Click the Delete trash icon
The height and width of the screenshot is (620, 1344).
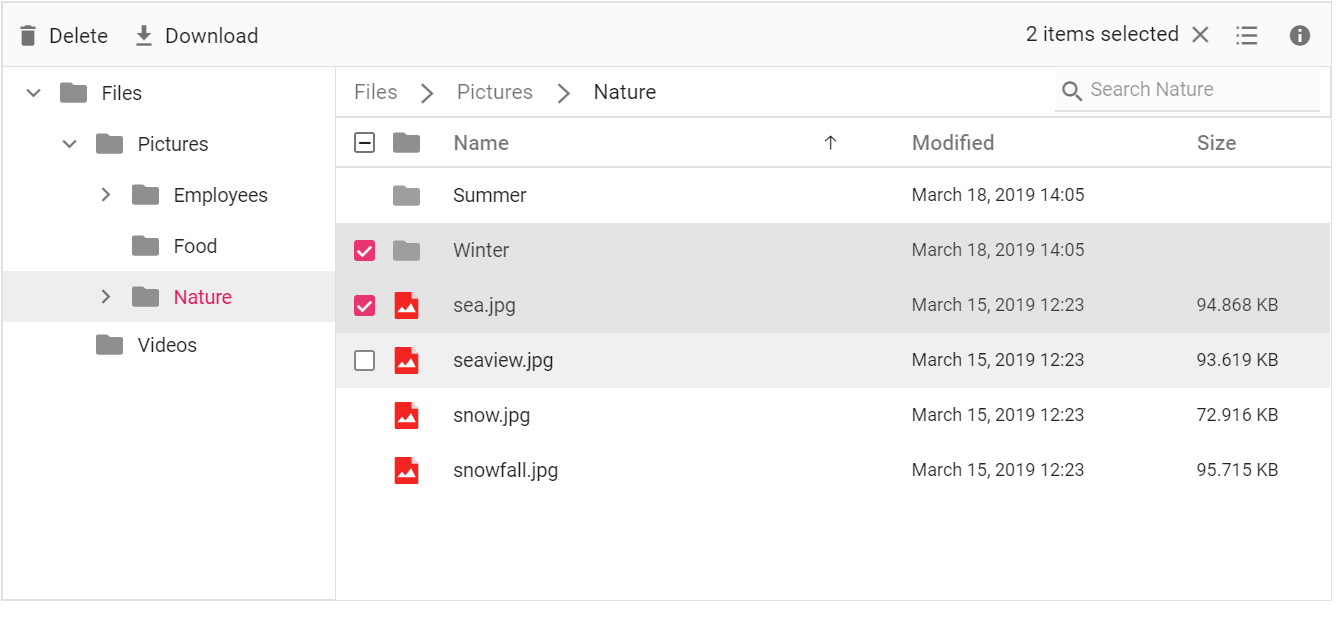pyautogui.click(x=29, y=36)
